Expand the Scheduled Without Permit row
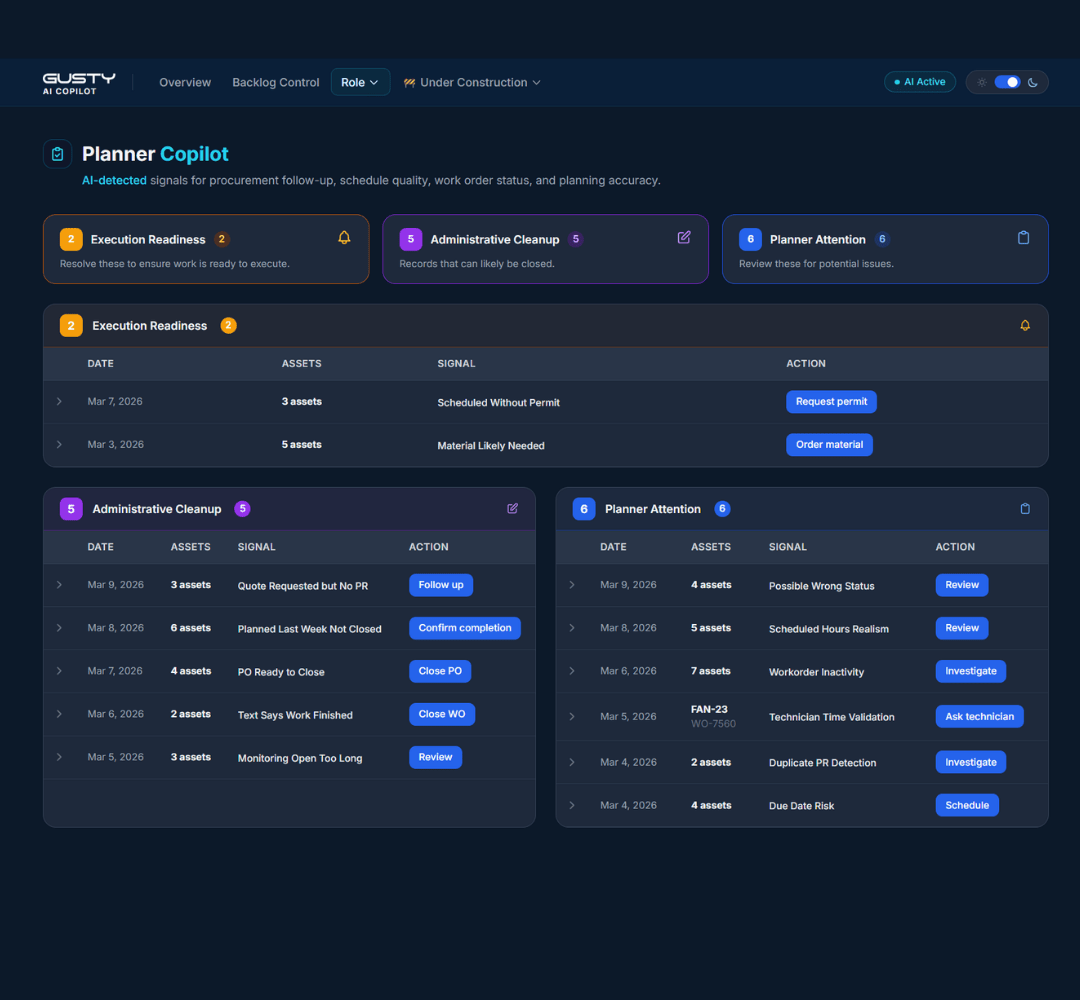Screen dimensions: 1080x1000 [60, 401]
